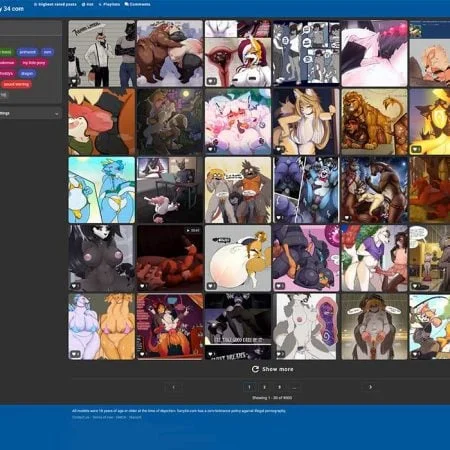The image size is (450, 450).
Task: Go to the next page arrow
Action: 370,387
